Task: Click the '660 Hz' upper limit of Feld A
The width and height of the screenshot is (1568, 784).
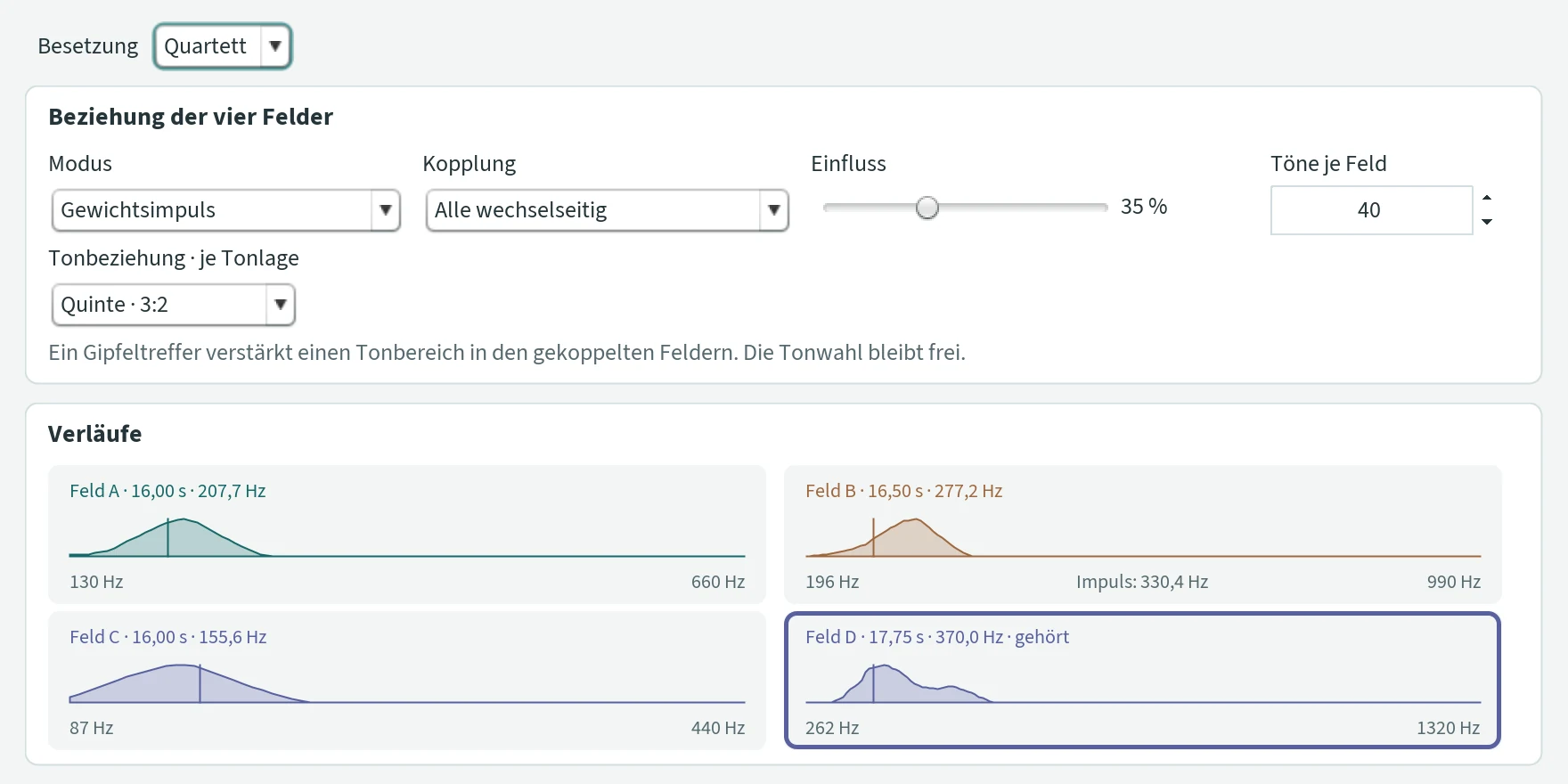Action: pos(718,582)
